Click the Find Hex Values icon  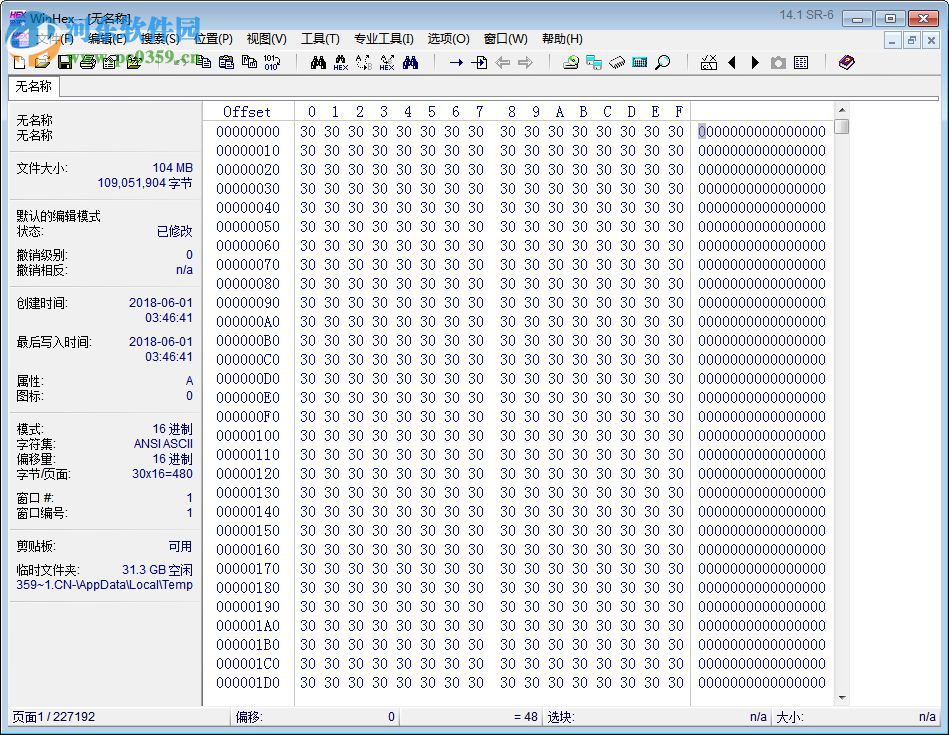(x=341, y=62)
